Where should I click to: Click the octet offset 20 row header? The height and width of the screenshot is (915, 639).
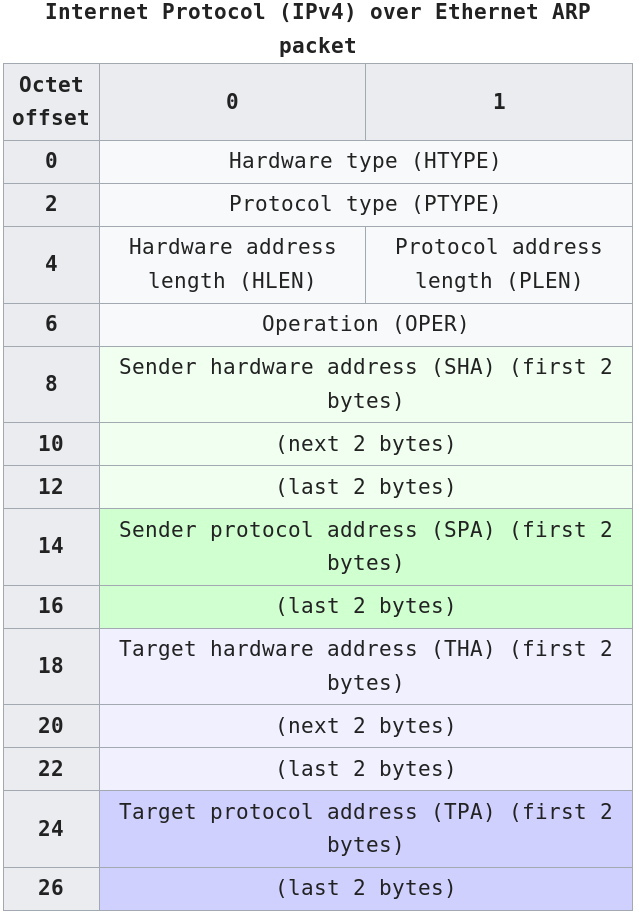pos(51,726)
